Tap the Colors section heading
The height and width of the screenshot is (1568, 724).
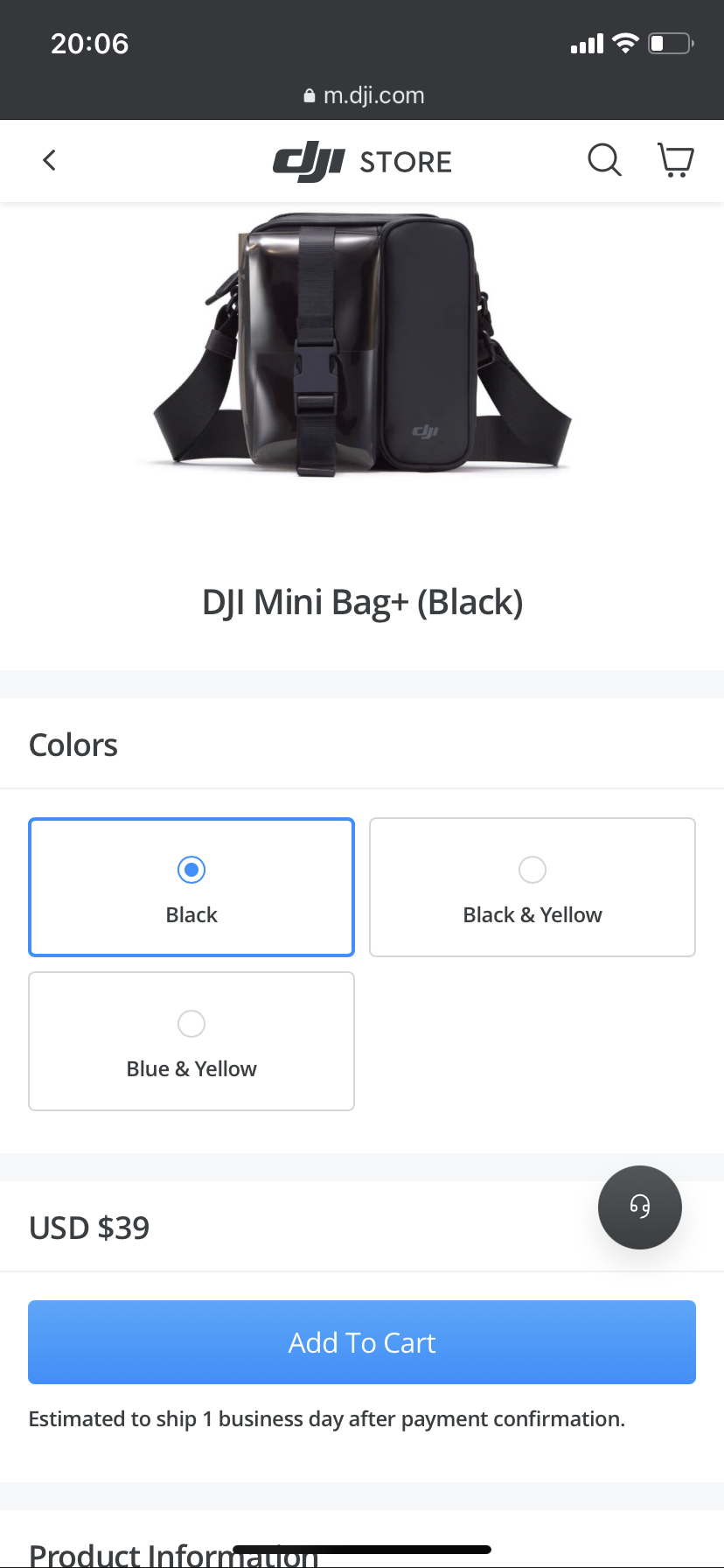click(73, 745)
